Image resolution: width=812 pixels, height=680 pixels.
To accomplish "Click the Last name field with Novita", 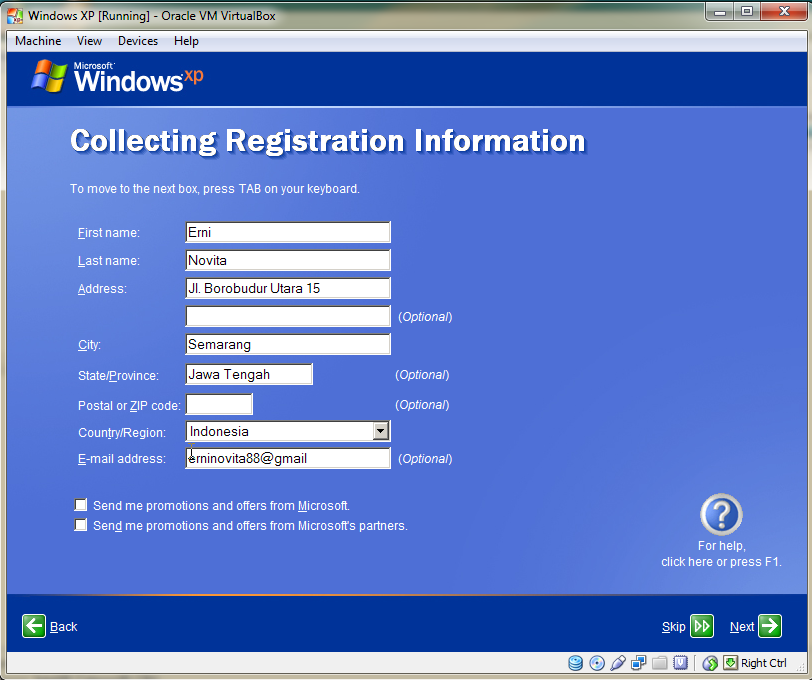I will 288,260.
